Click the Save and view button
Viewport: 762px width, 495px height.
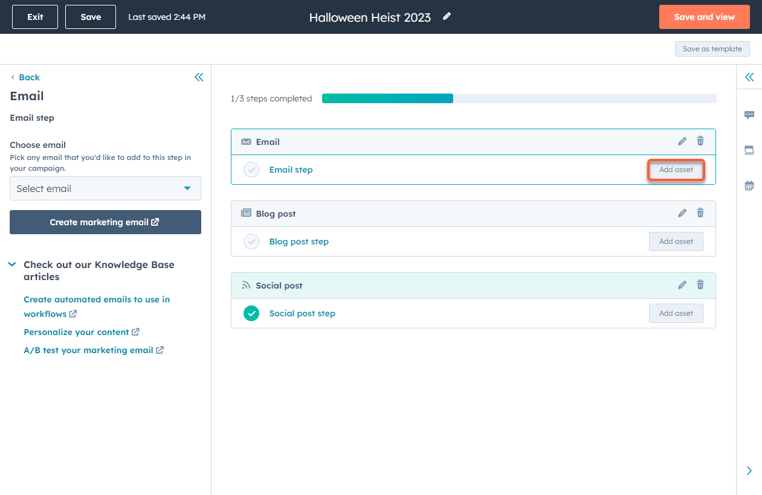pyautogui.click(x=704, y=17)
